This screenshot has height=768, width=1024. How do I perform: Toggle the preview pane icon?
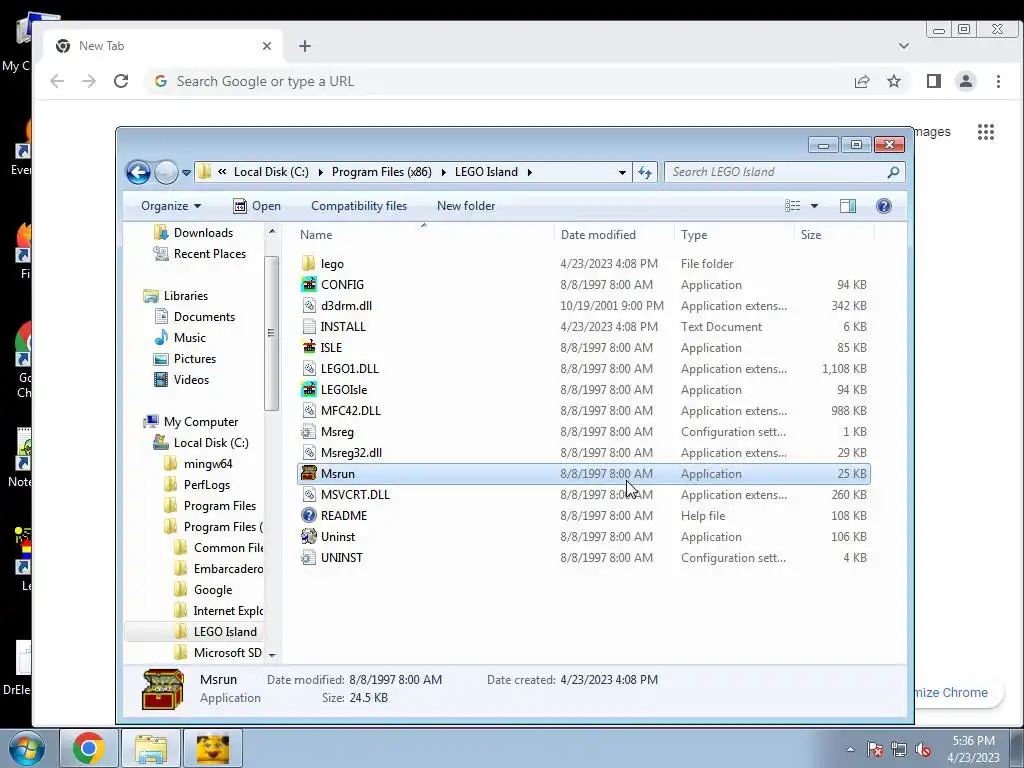848,206
